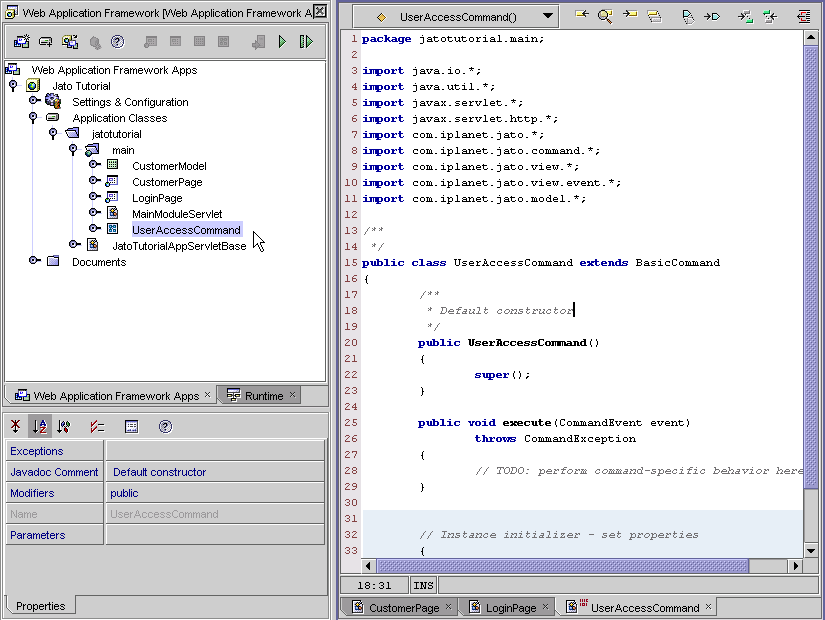Click the unsorted order icon in the Properties toolbar
Image resolution: width=825 pixels, height=620 pixels.
click(16, 426)
